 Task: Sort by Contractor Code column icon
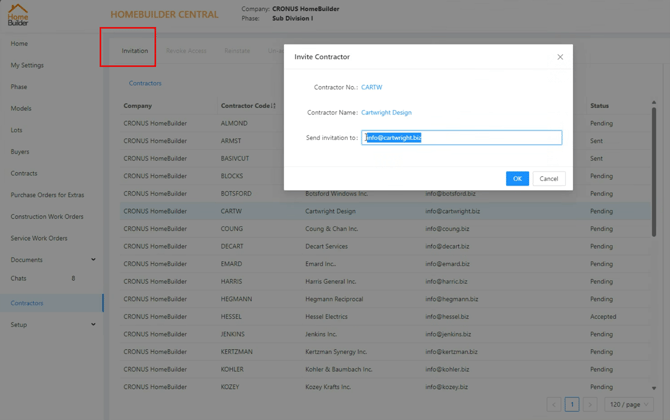pyautogui.click(x=273, y=106)
